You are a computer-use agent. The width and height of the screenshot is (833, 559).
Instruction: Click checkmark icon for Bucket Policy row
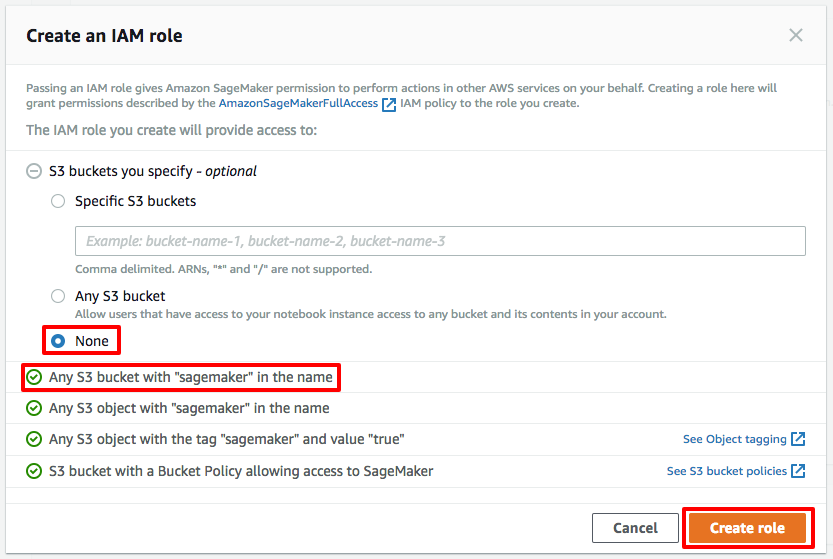34,471
